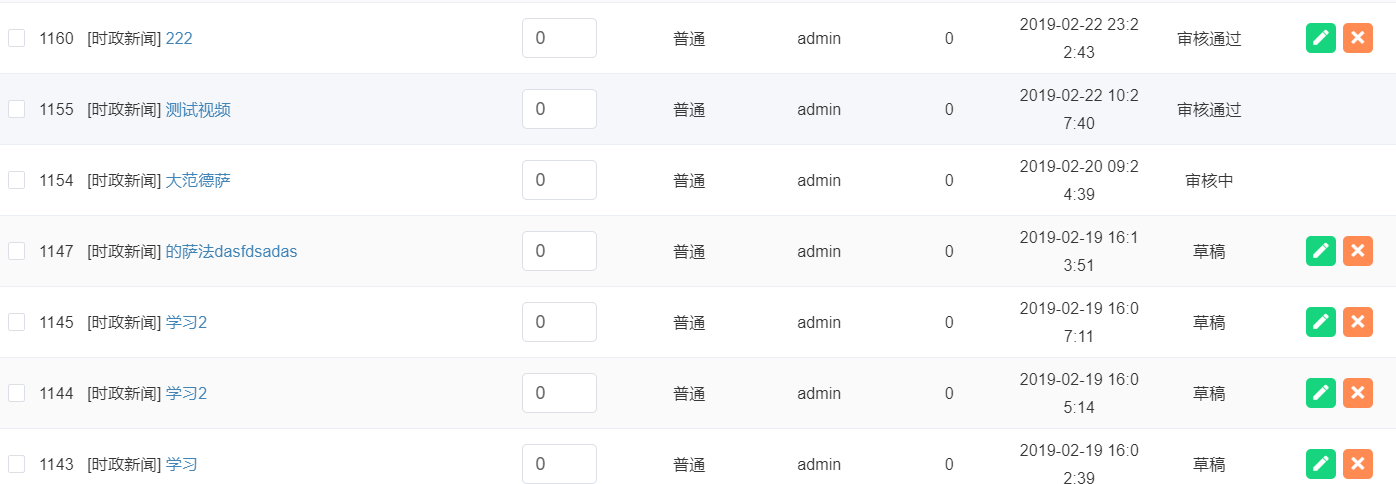The width and height of the screenshot is (1396, 484).
Task: Focus the sort number box for article 1154
Action: point(559,180)
